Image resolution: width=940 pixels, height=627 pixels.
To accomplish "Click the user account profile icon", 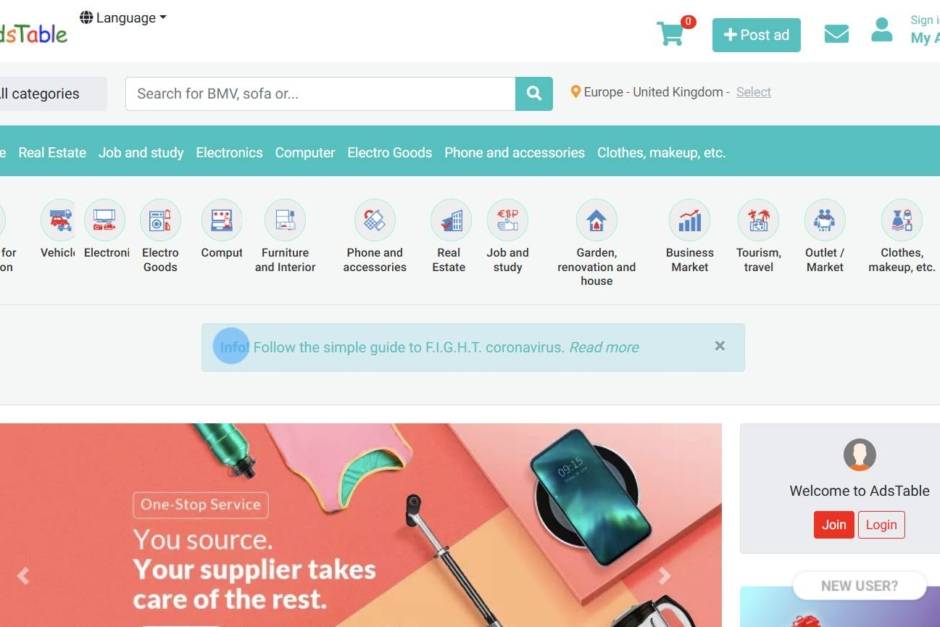I will click(x=881, y=30).
